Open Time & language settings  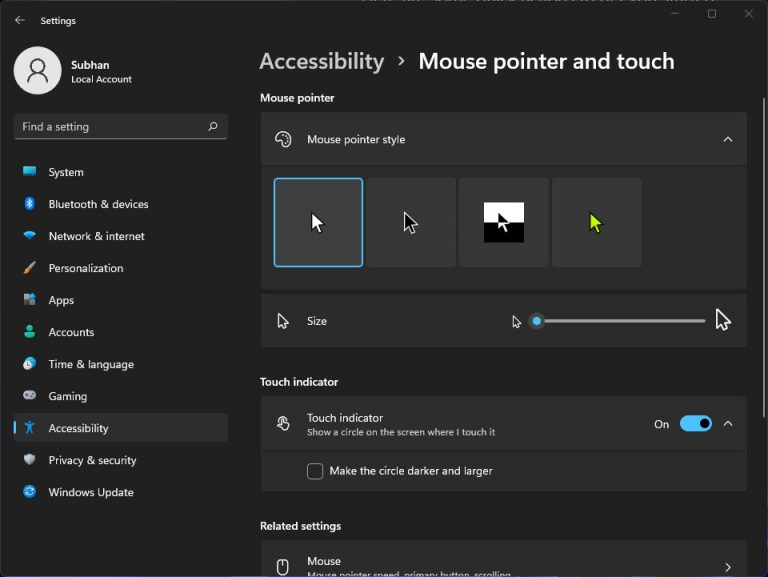click(x=120, y=364)
